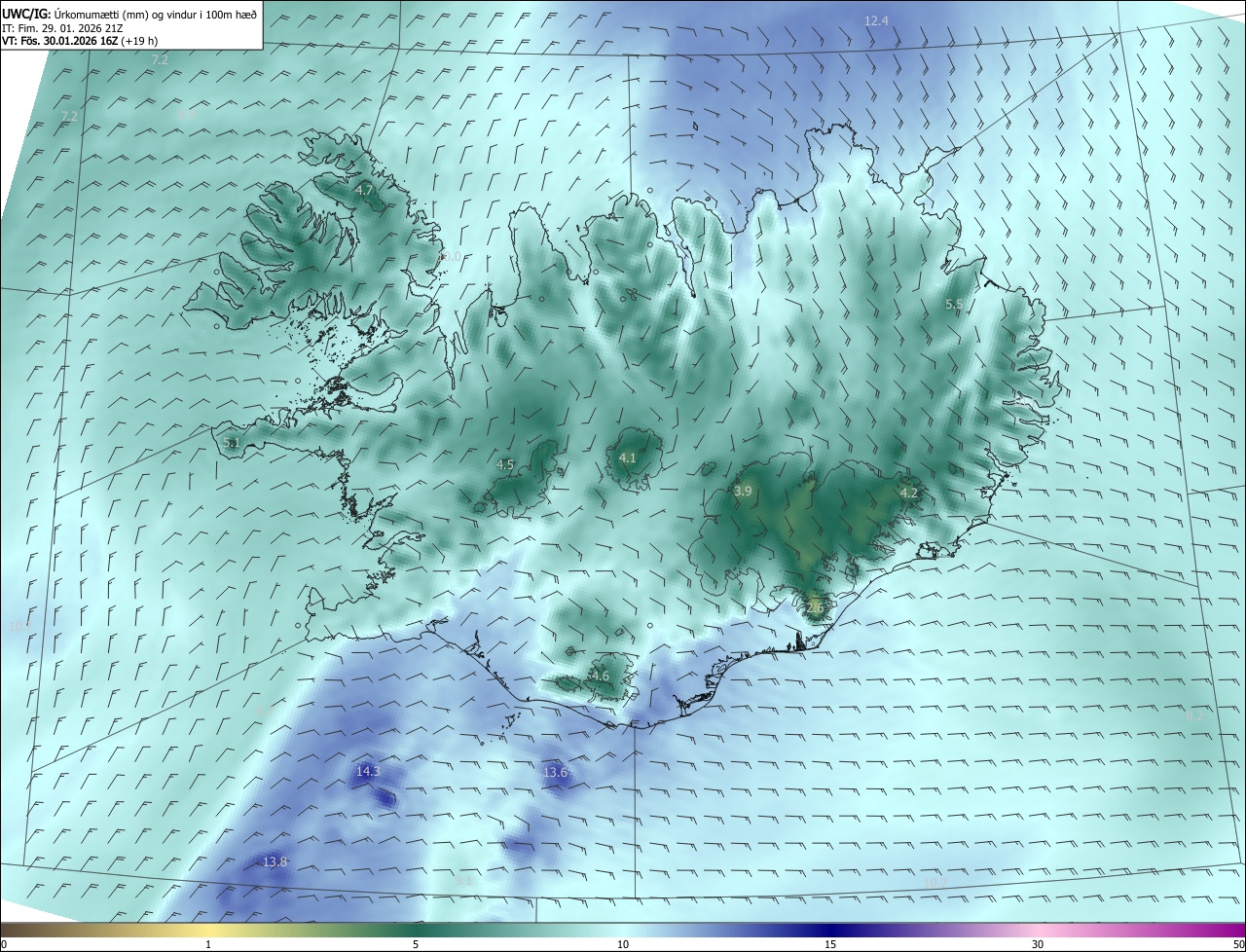Click the colour scale tick label 5
The image size is (1246, 952).
tap(416, 944)
